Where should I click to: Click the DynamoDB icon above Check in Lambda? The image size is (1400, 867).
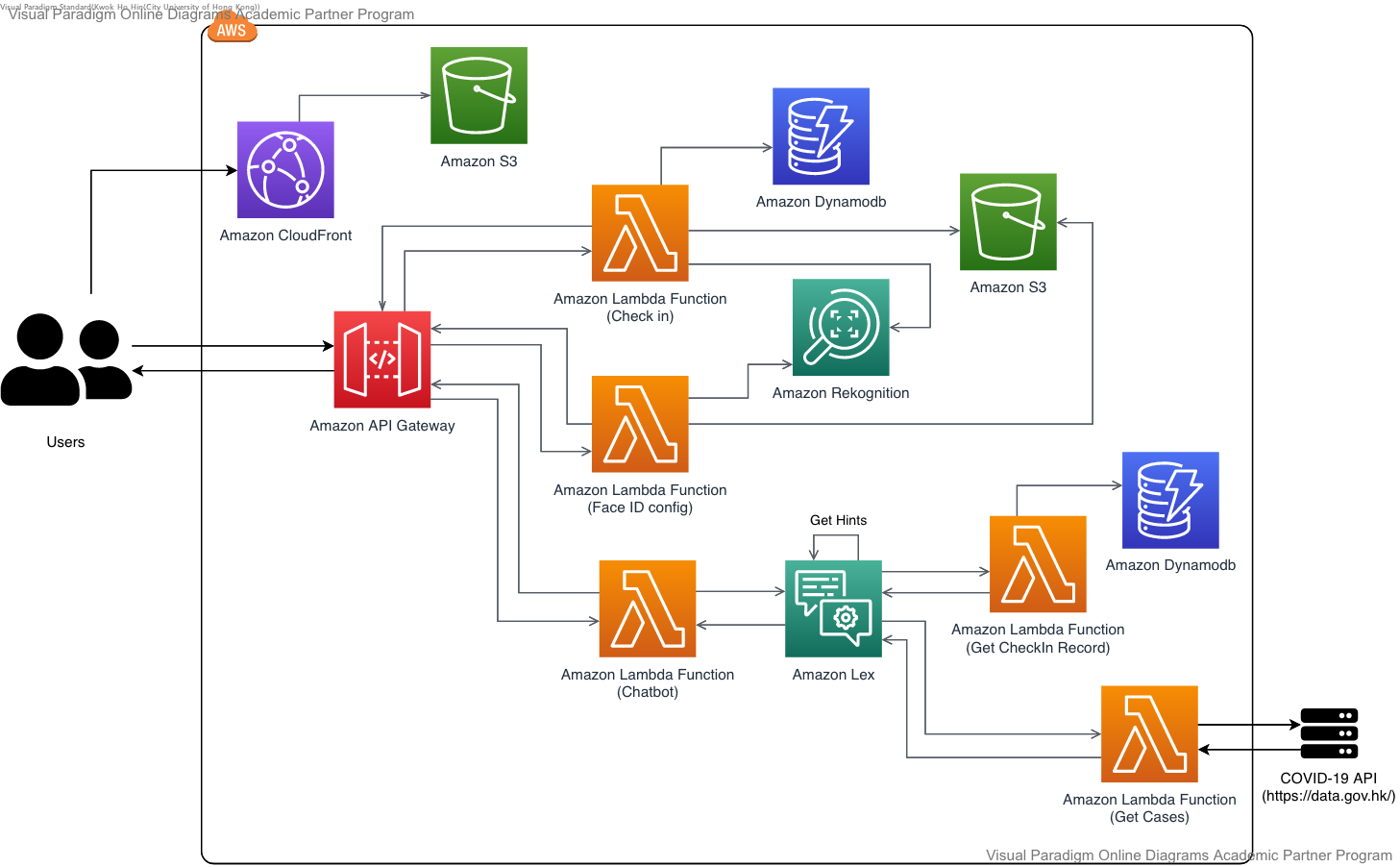point(821,136)
